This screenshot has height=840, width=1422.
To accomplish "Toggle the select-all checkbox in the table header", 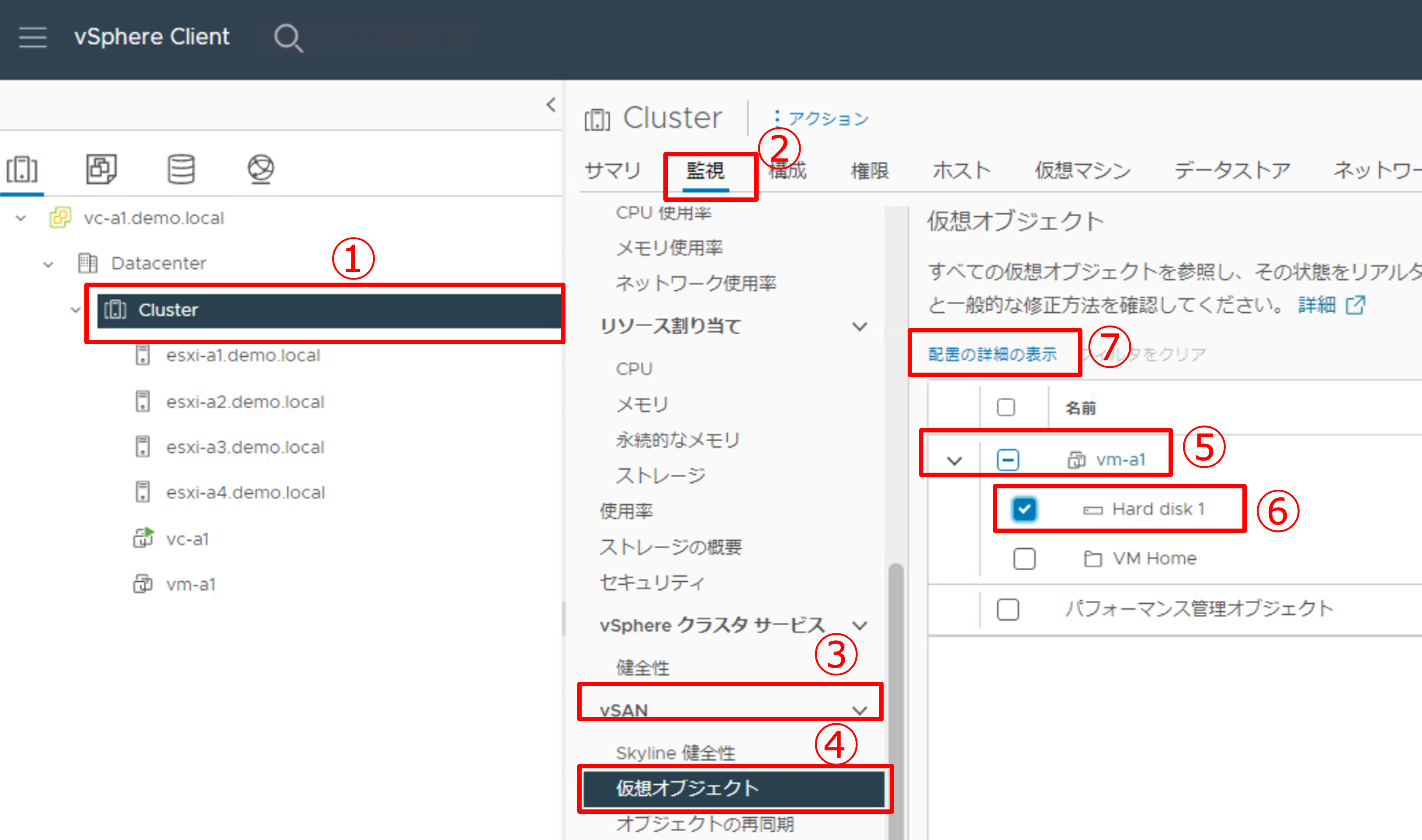I will click(x=1006, y=408).
